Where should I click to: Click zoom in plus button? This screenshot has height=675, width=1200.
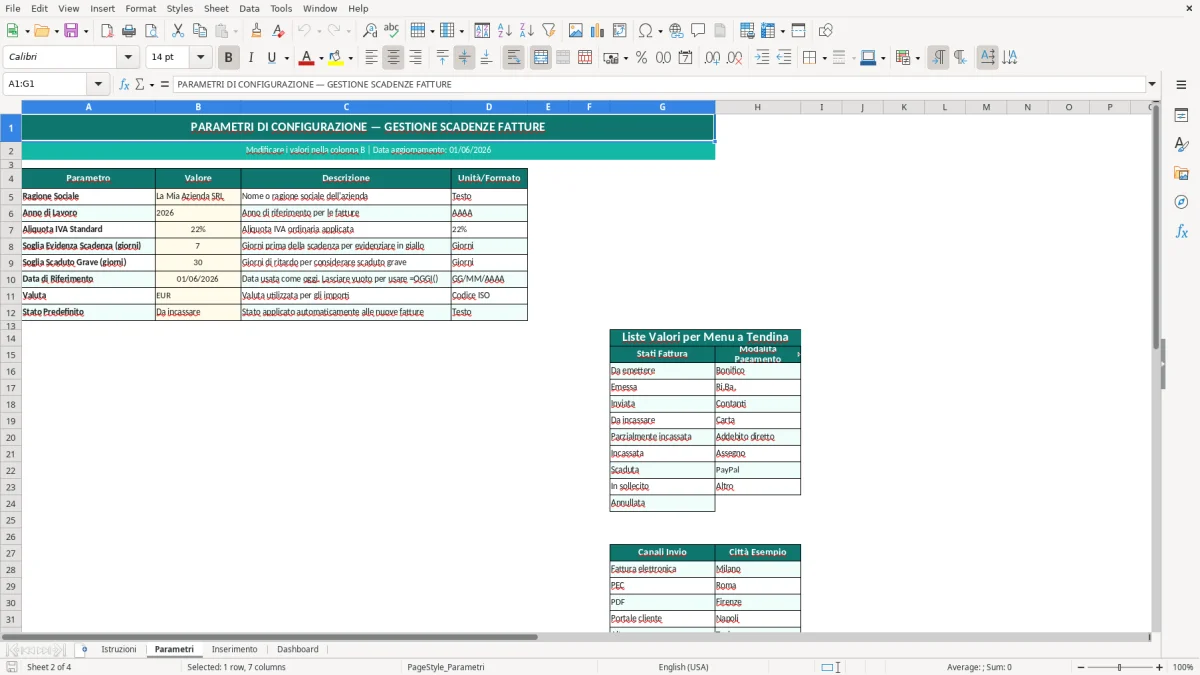[1160, 667]
